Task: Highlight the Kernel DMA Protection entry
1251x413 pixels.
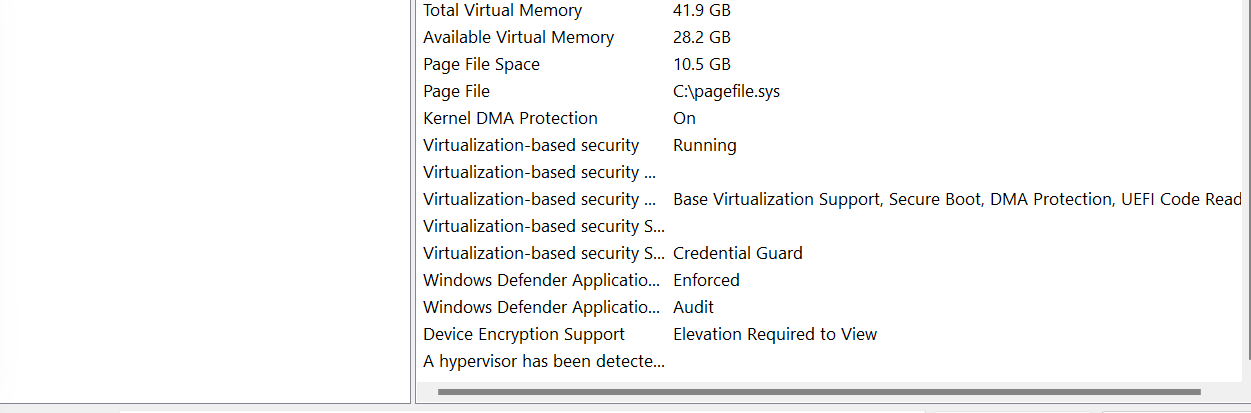Action: click(510, 119)
